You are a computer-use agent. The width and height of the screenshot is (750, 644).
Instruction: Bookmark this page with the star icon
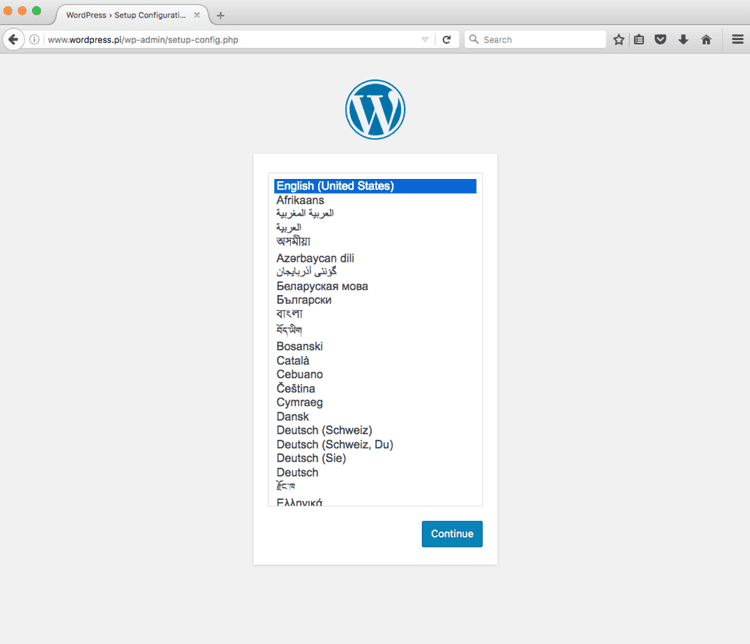[x=618, y=40]
